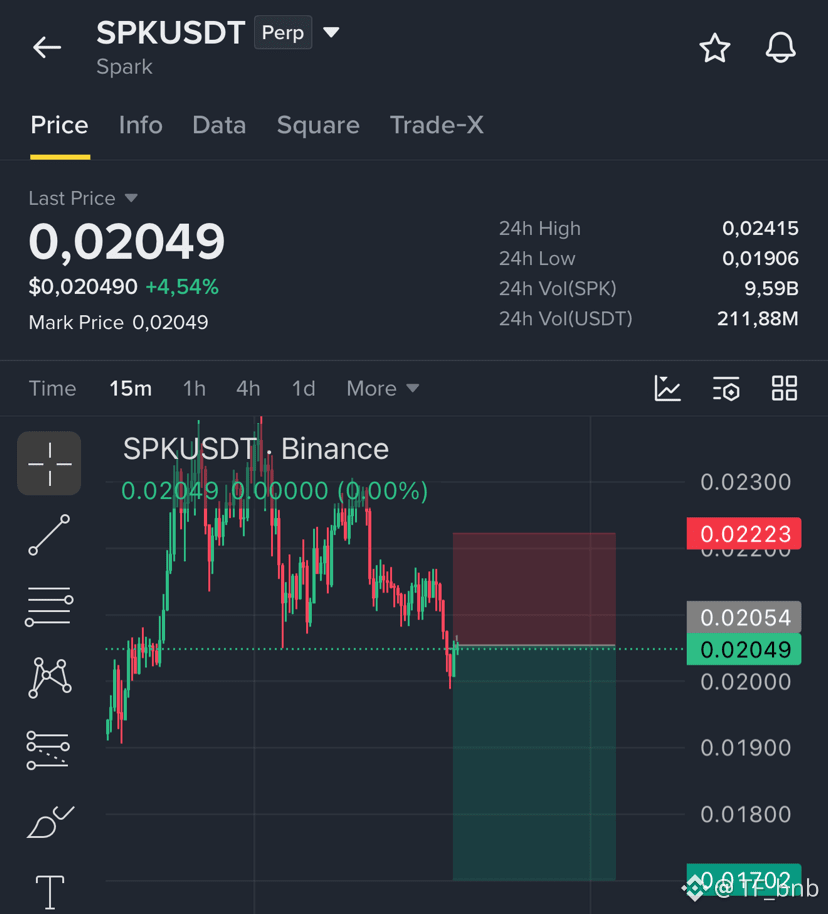
Task: Select the crosshair cursor tool
Action: (x=50, y=463)
